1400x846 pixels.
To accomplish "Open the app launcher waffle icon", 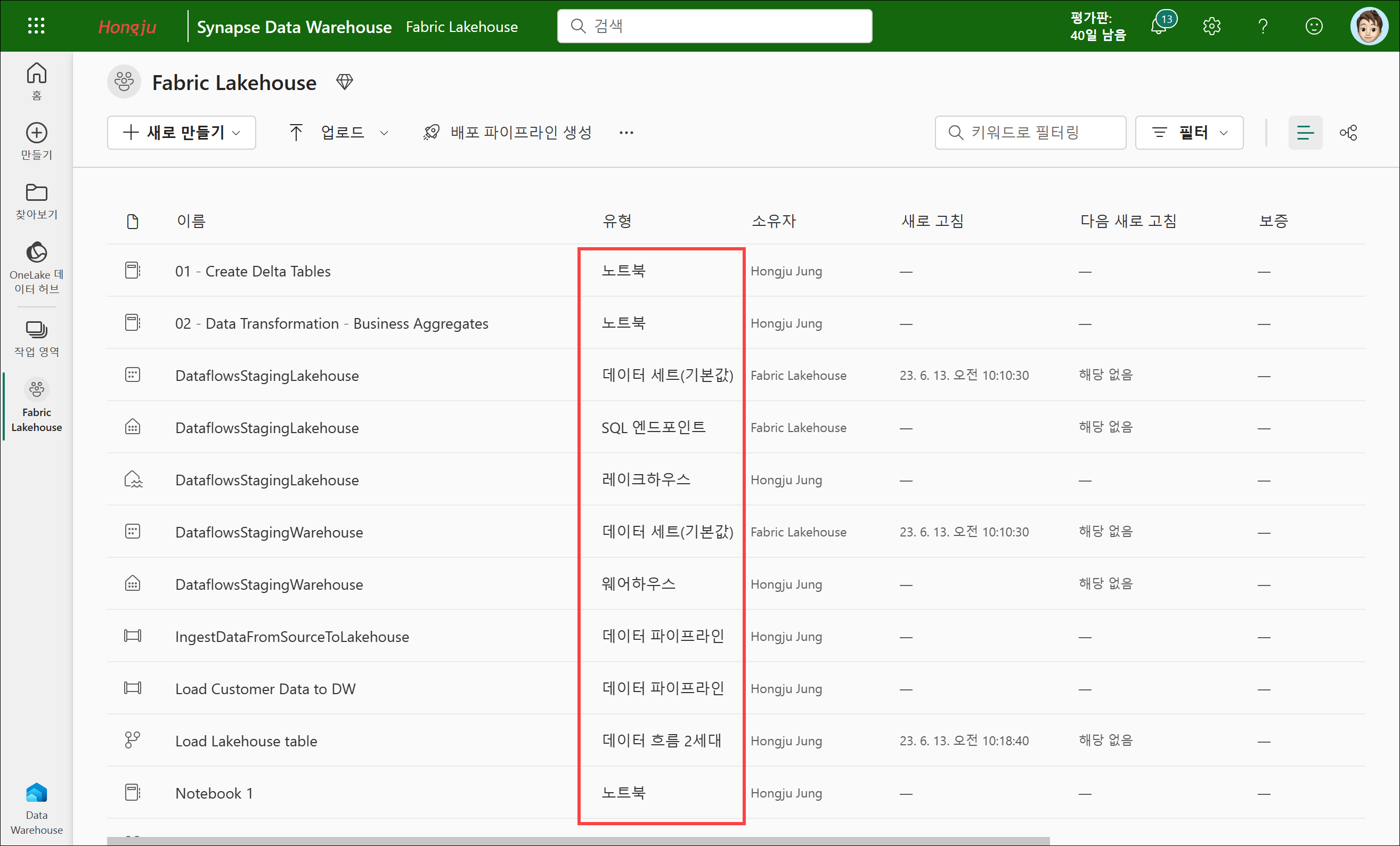I will click(36, 26).
